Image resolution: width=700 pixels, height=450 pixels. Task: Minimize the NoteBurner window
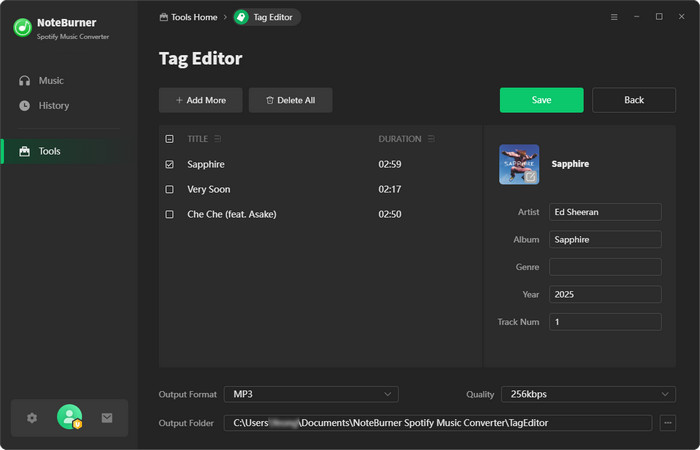click(637, 17)
